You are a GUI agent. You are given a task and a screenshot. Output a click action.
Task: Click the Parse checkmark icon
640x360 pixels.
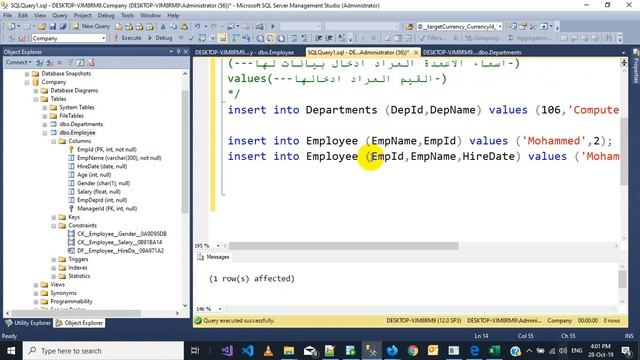point(191,38)
